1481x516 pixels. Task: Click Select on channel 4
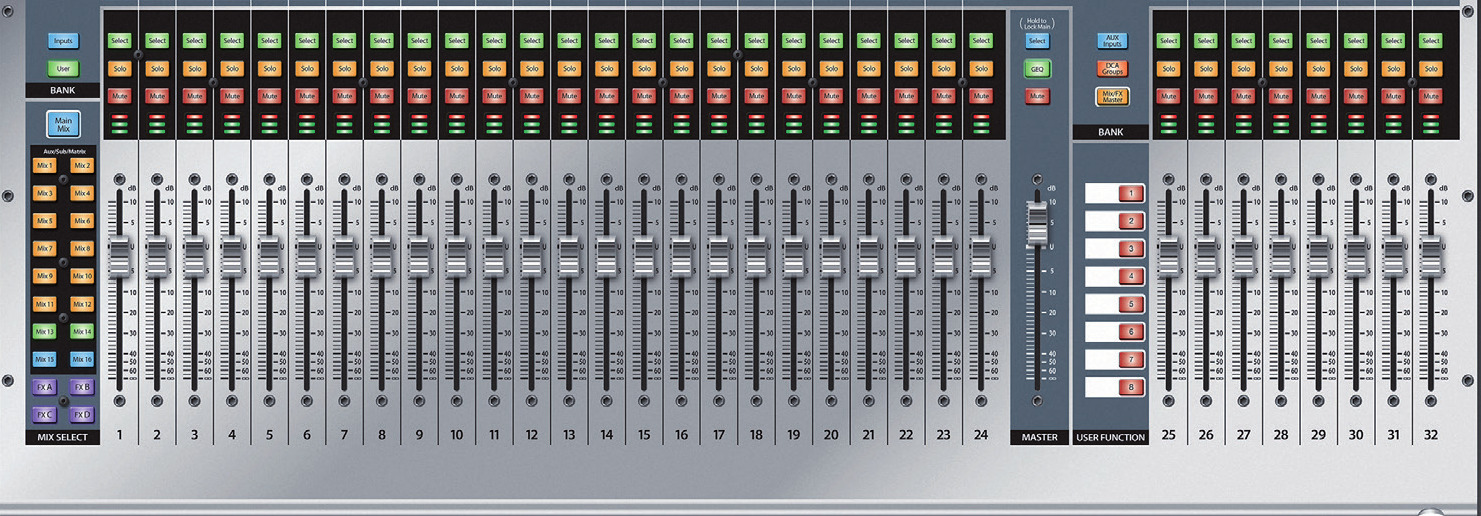(x=232, y=41)
